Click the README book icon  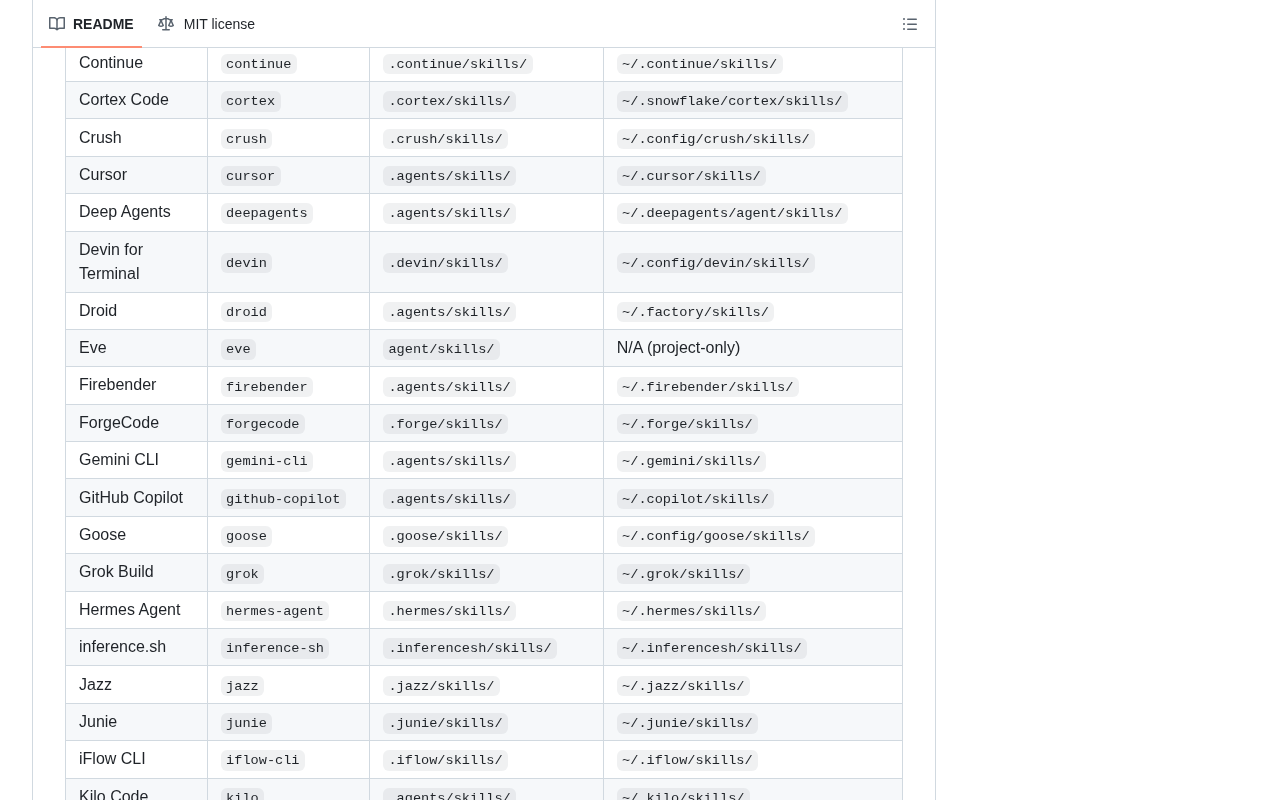(x=57, y=24)
